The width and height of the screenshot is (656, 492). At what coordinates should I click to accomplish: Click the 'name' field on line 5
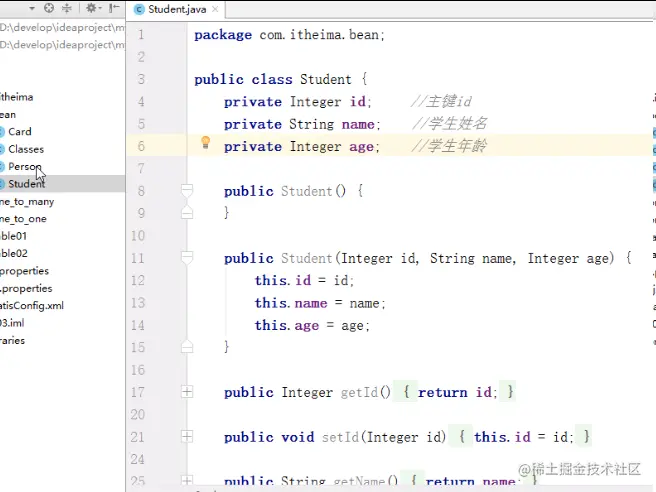[358, 124]
